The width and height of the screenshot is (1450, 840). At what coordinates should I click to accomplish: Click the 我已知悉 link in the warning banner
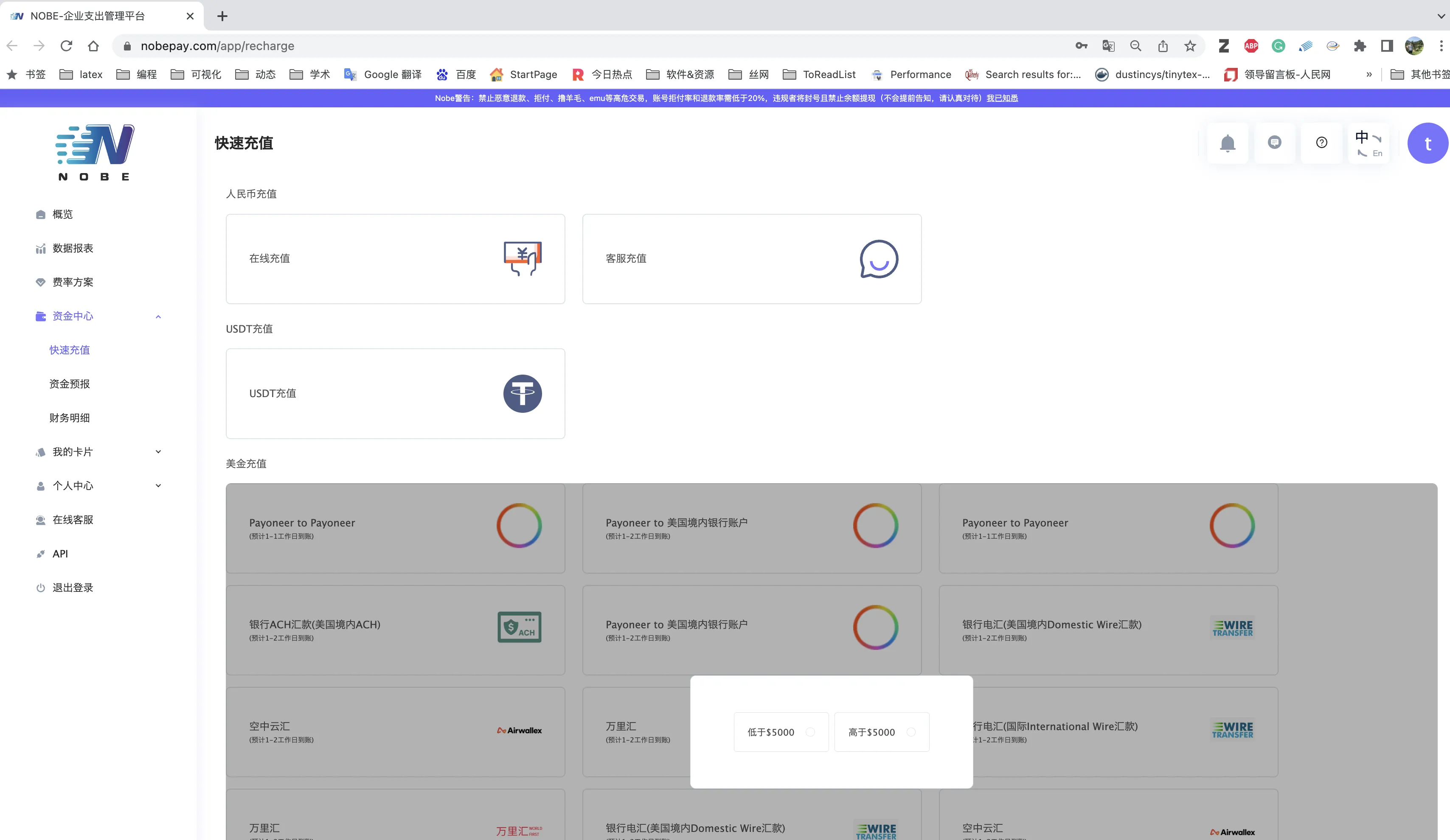[x=1002, y=98]
